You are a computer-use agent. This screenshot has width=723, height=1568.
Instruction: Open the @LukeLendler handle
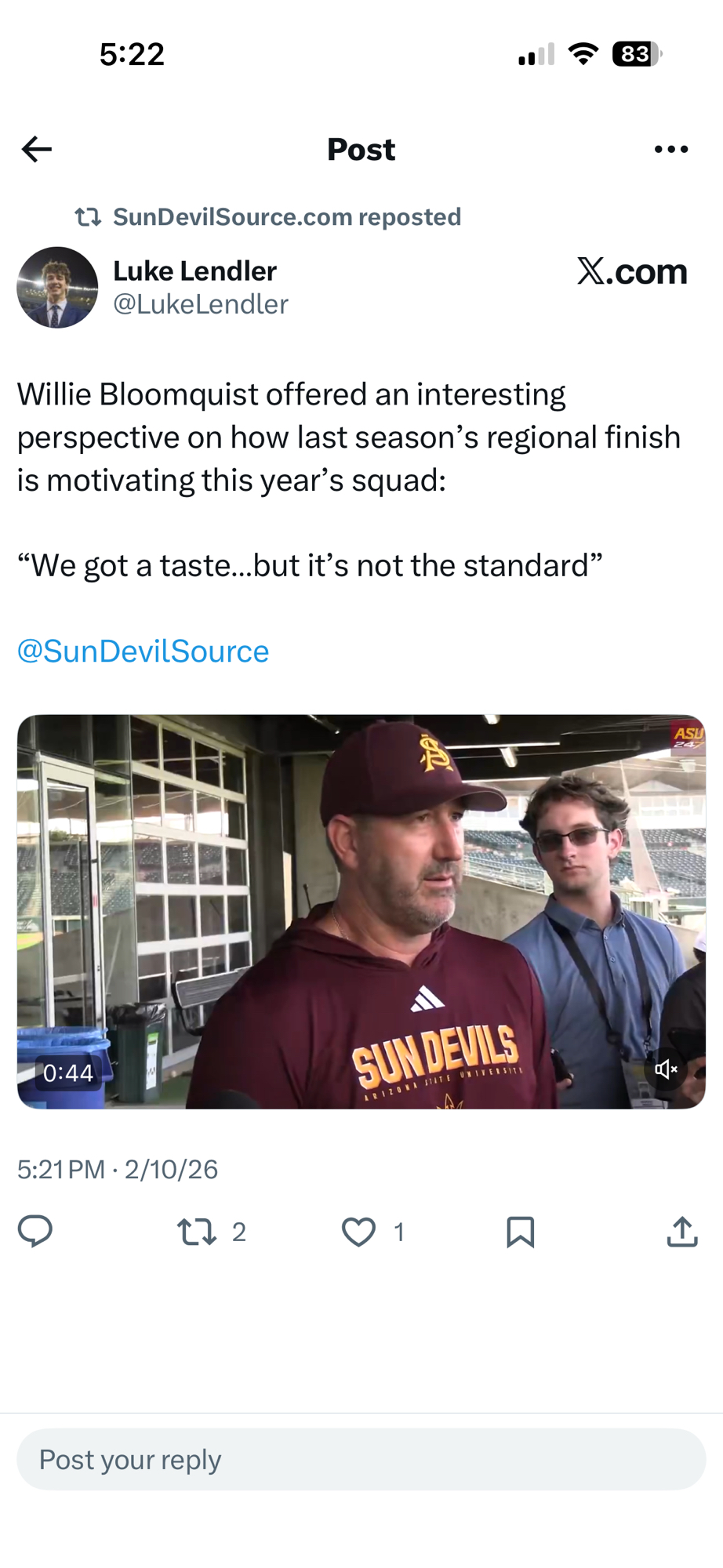[201, 304]
